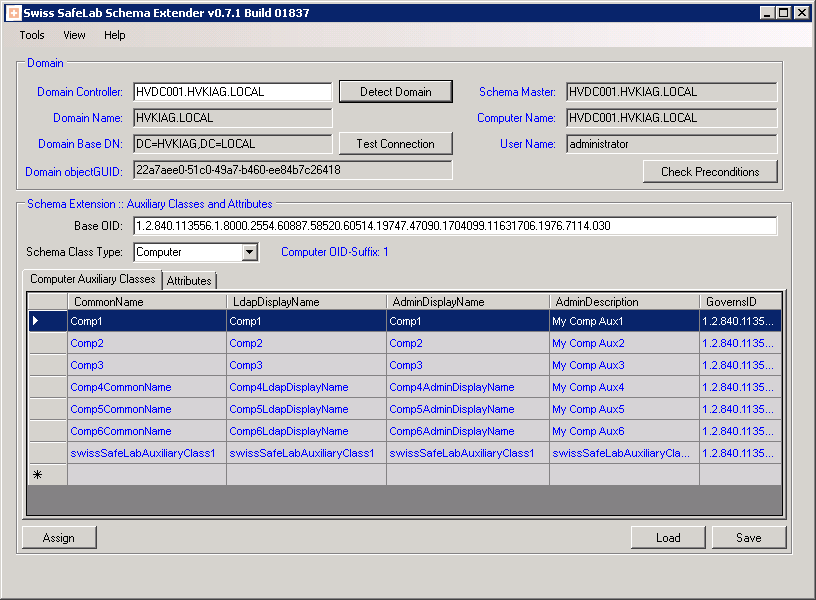Viewport: 816px width, 600px height.
Task: Click the Base OID text field
Action: (x=454, y=226)
